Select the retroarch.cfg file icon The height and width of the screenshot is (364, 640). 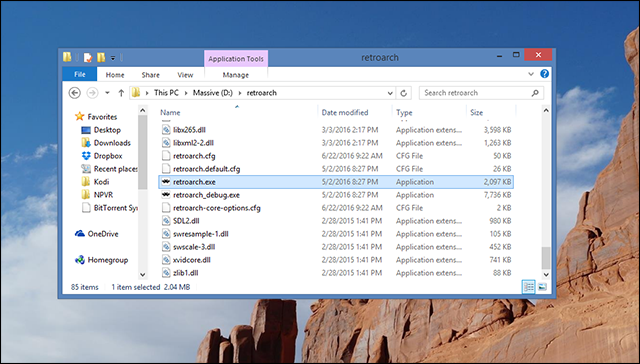point(166,156)
